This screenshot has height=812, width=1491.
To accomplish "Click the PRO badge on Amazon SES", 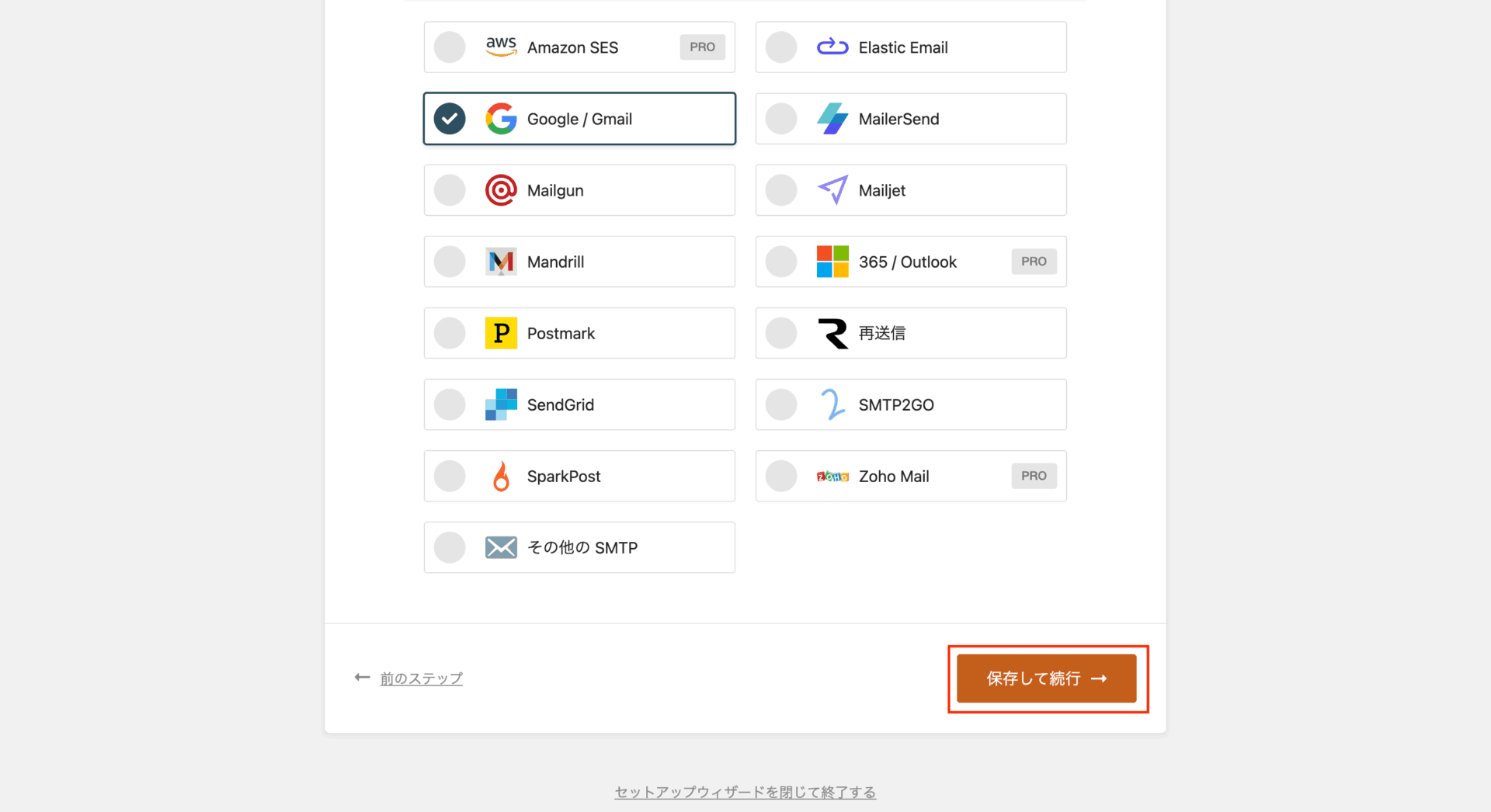I will point(702,47).
